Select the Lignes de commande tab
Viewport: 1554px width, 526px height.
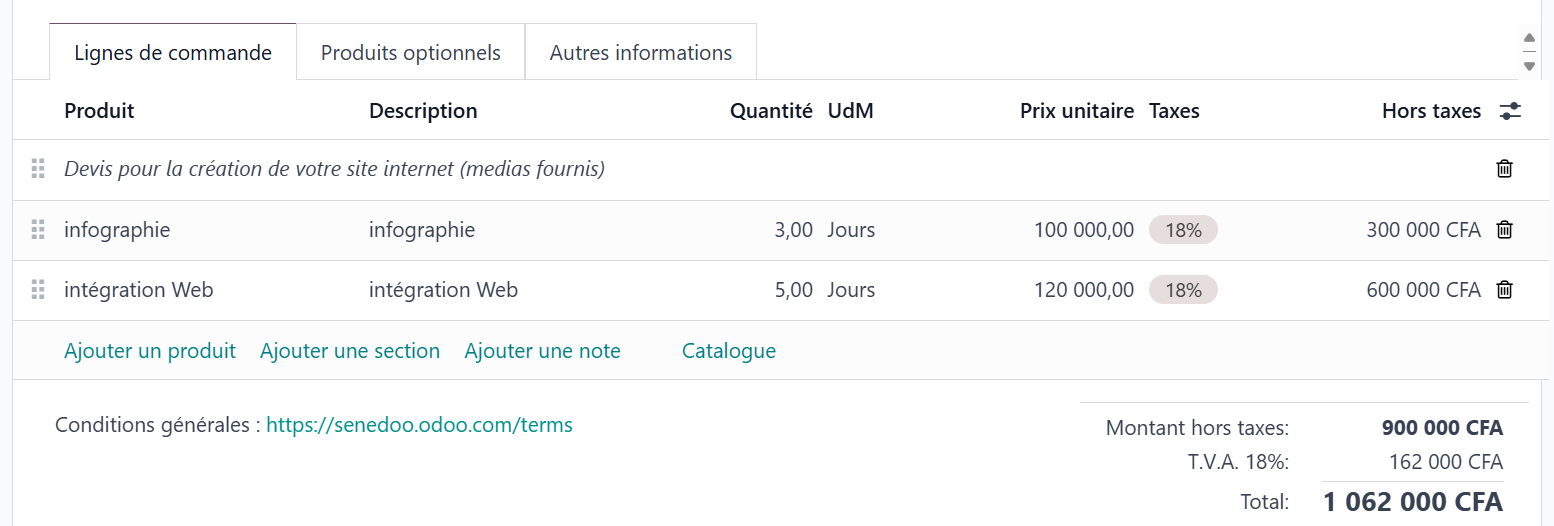(x=173, y=52)
